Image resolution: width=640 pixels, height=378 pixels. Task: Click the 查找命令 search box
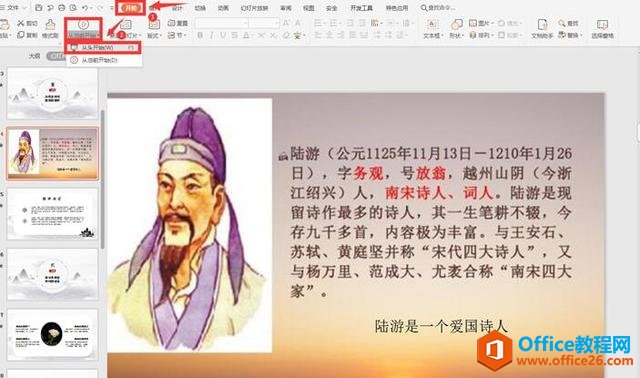[x=438, y=8]
